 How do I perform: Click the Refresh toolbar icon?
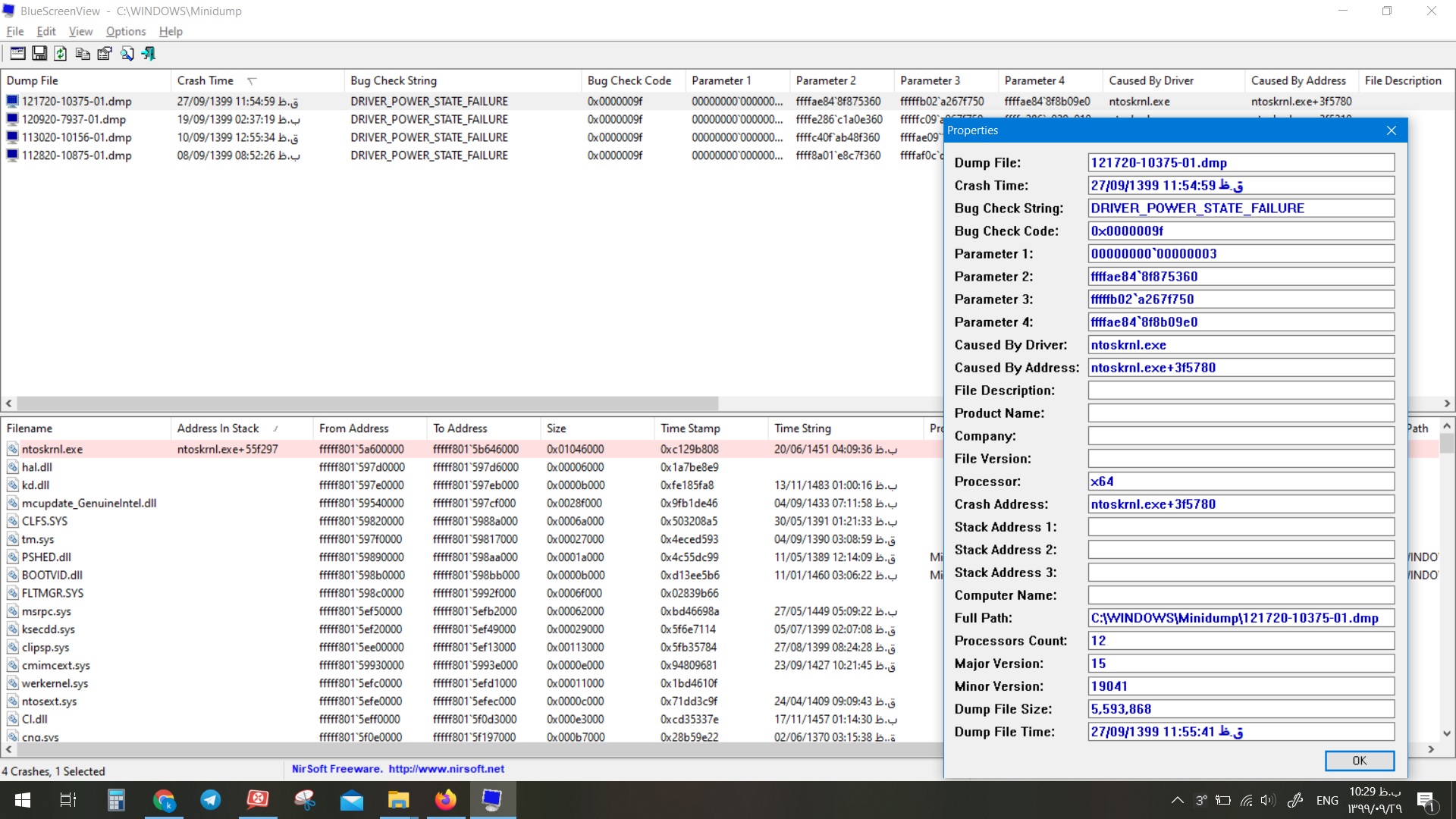61,53
